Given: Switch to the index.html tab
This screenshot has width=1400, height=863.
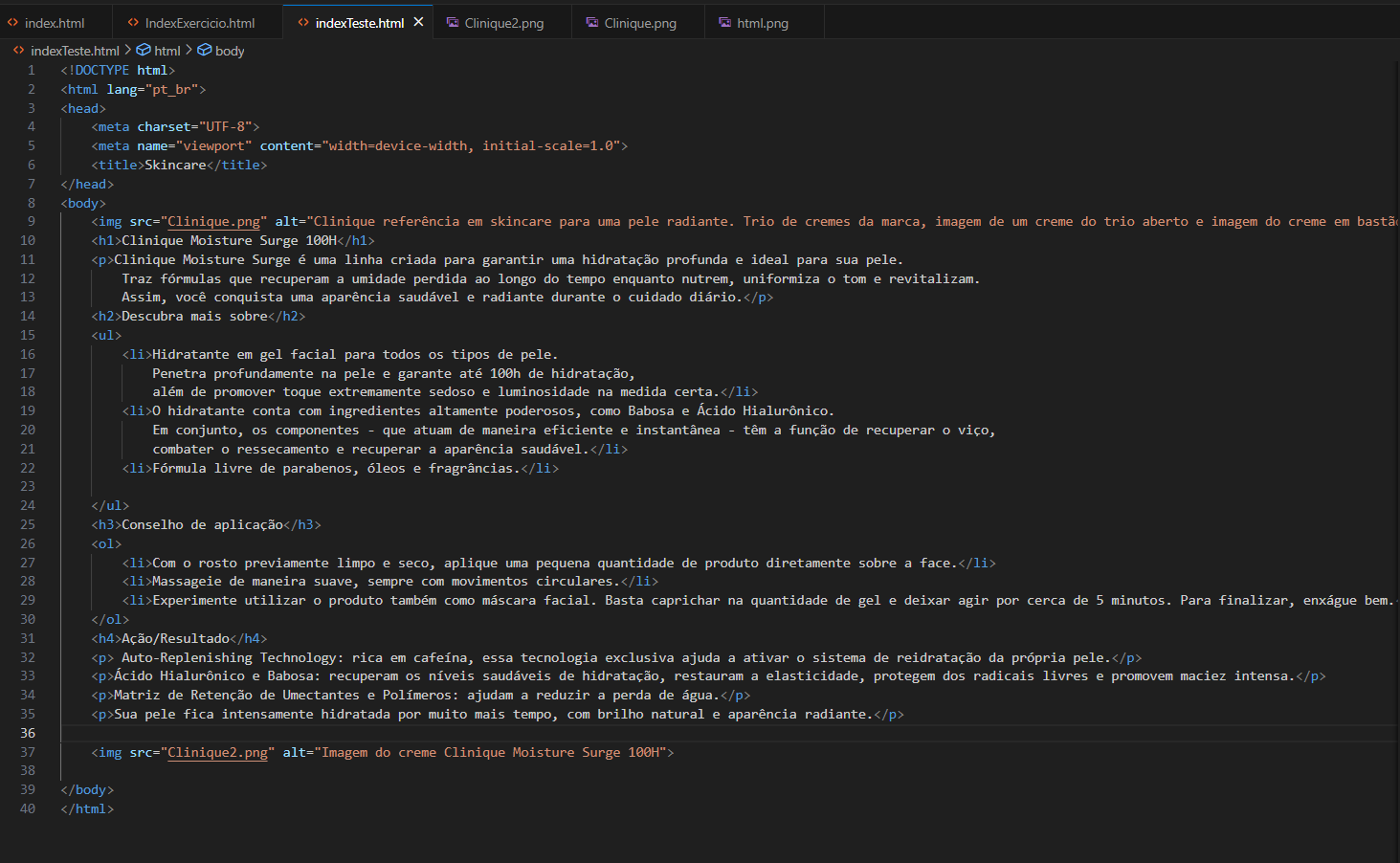Looking at the screenshot, I should coord(55,23).
